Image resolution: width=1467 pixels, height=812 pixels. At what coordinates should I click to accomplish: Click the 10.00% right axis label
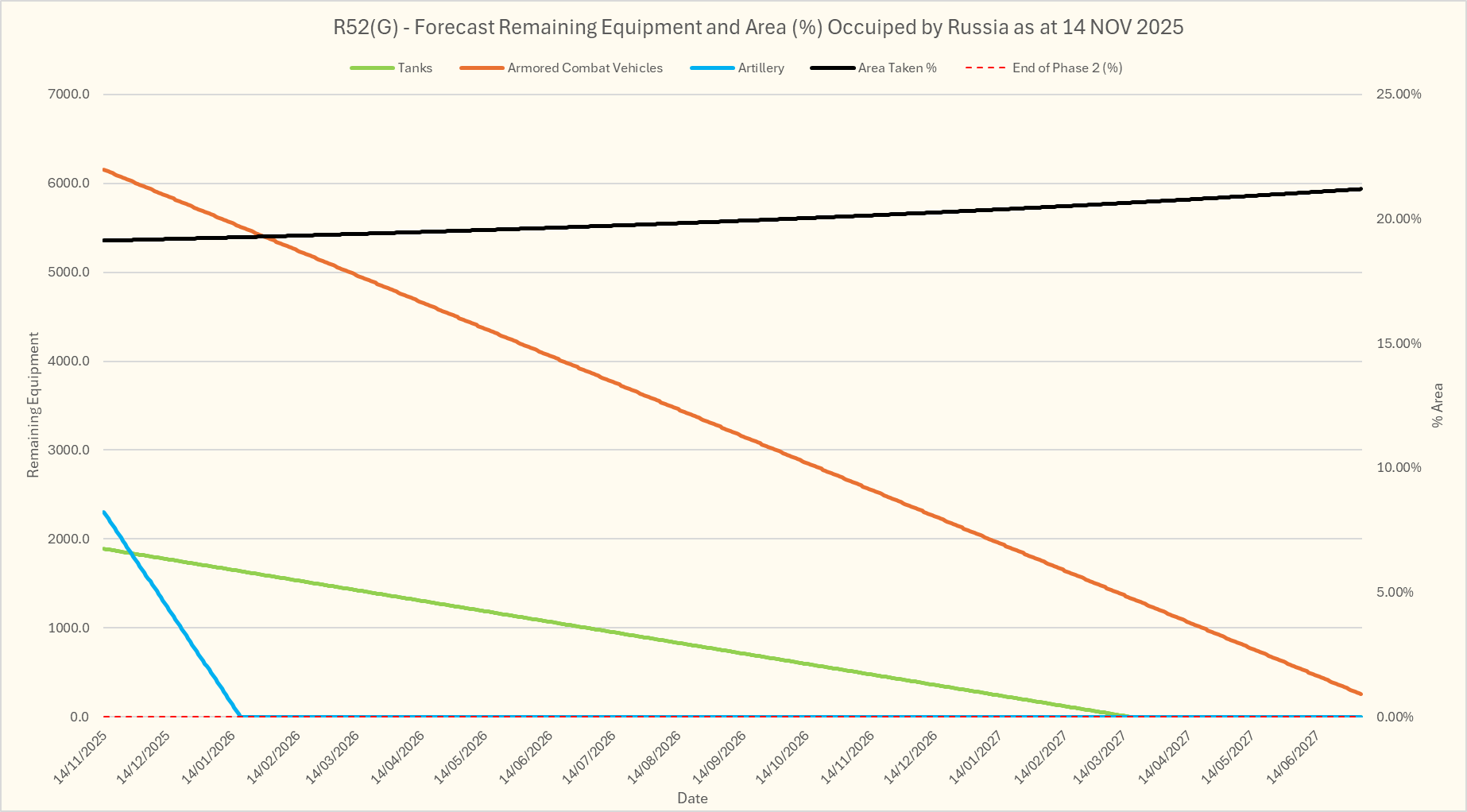point(1399,467)
